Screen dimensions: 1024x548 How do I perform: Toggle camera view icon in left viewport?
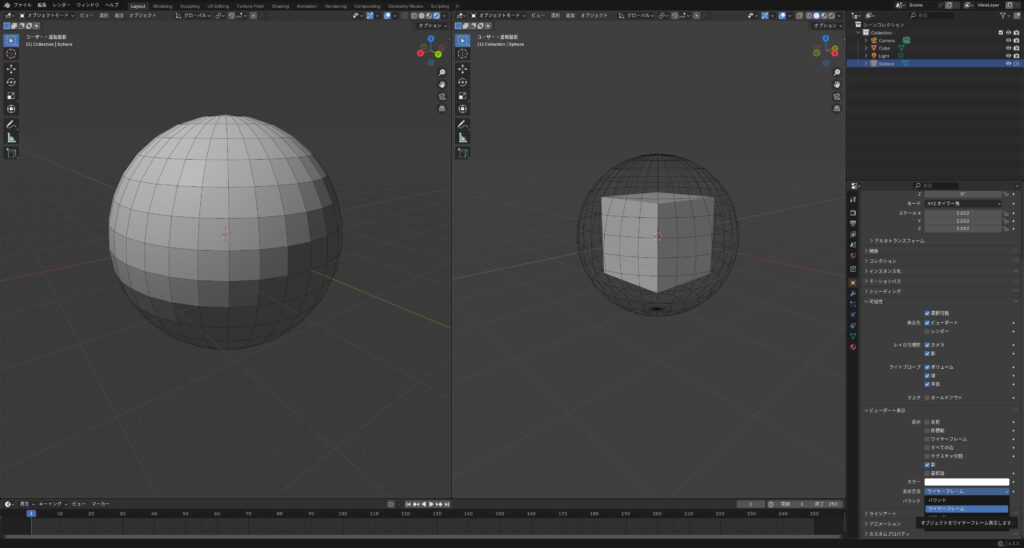(442, 96)
